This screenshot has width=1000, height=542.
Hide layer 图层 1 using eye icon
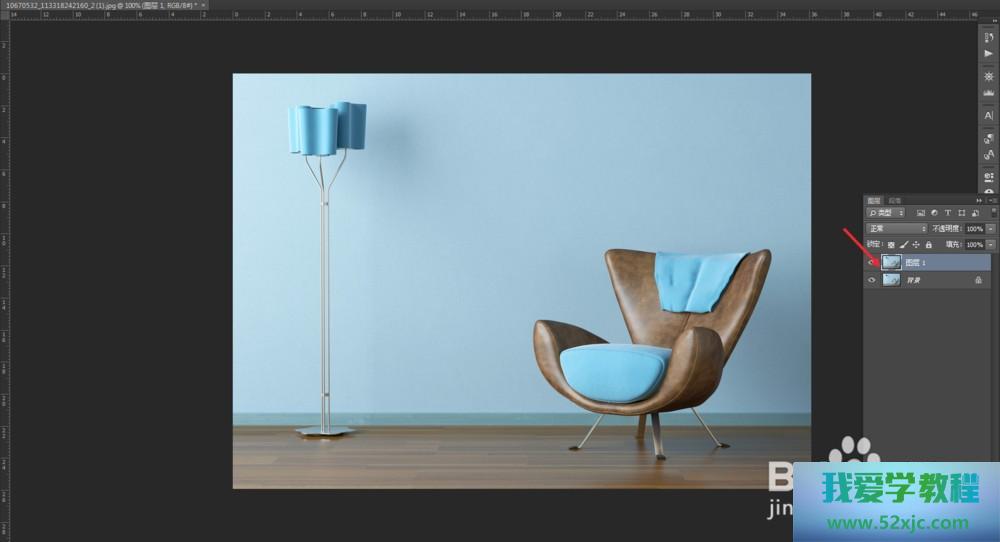872,262
